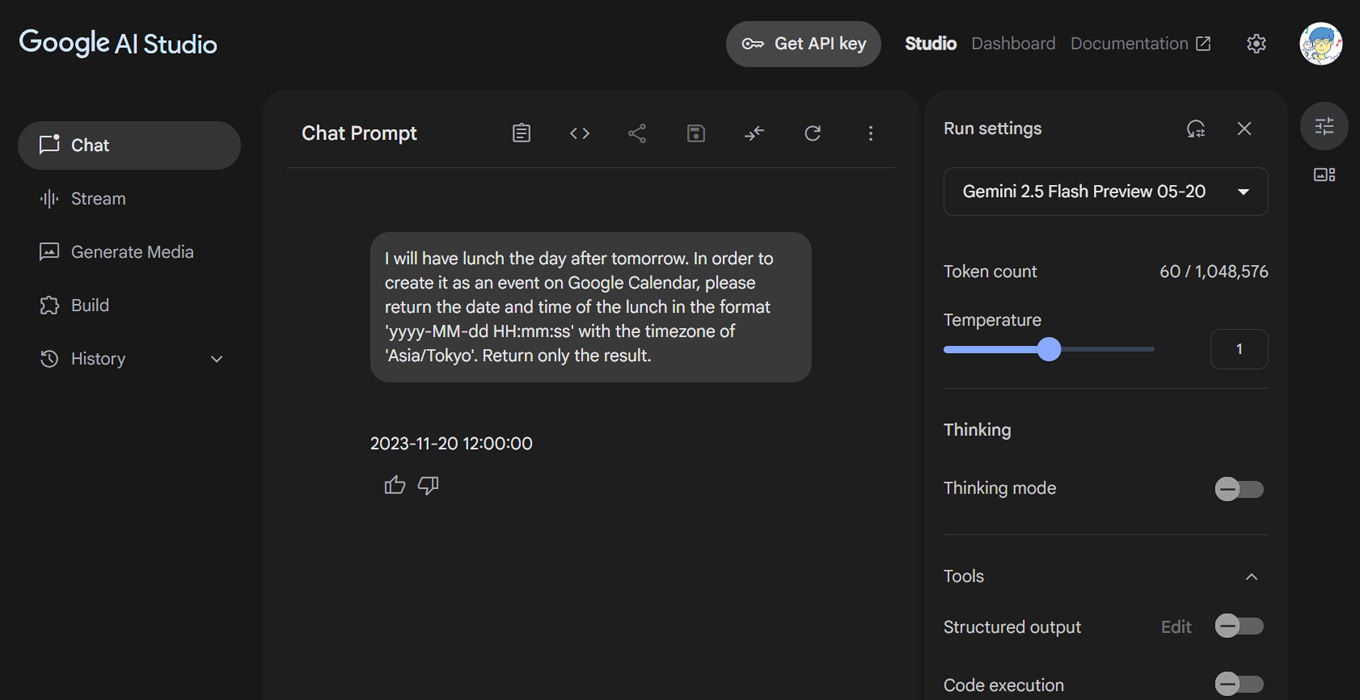Viewport: 1360px width, 700px height.
Task: Enable the Code execution toggle
Action: click(x=1239, y=684)
